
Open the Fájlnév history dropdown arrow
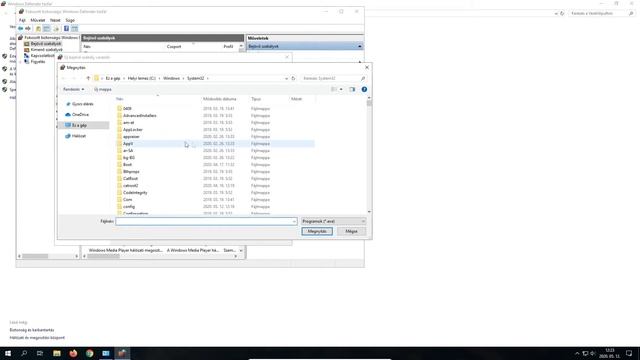point(294,221)
